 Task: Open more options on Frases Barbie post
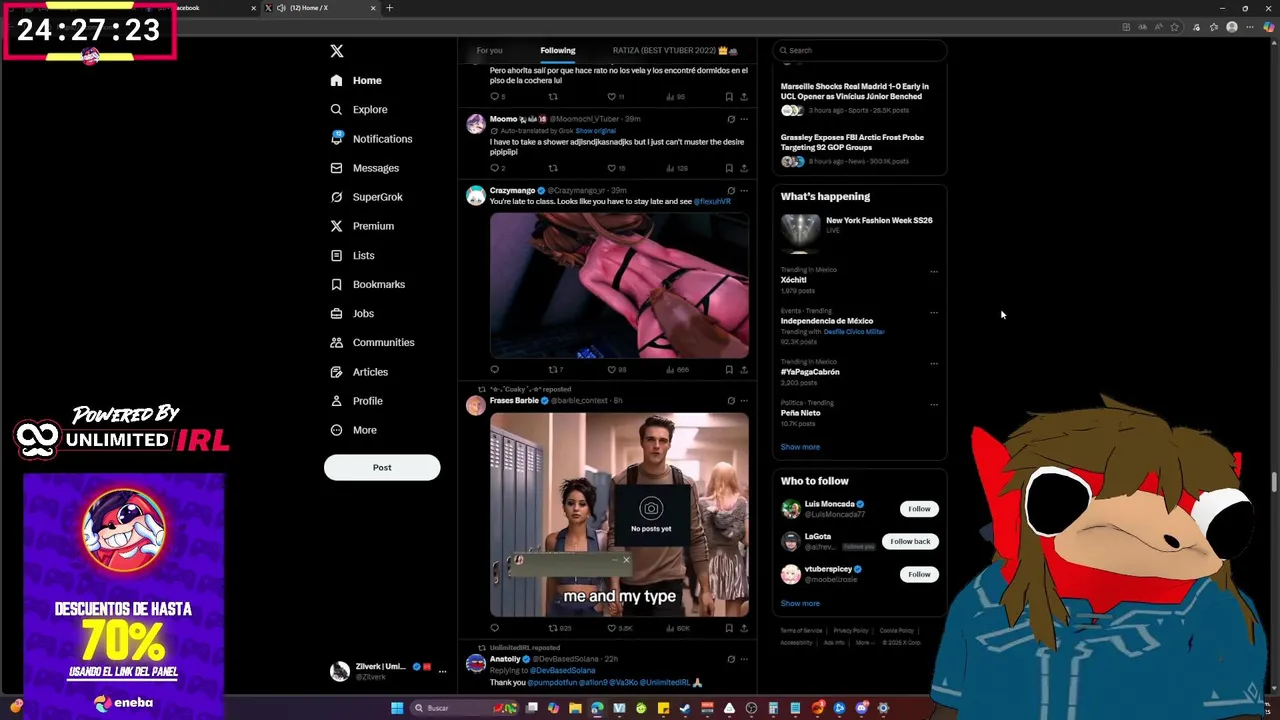point(743,400)
